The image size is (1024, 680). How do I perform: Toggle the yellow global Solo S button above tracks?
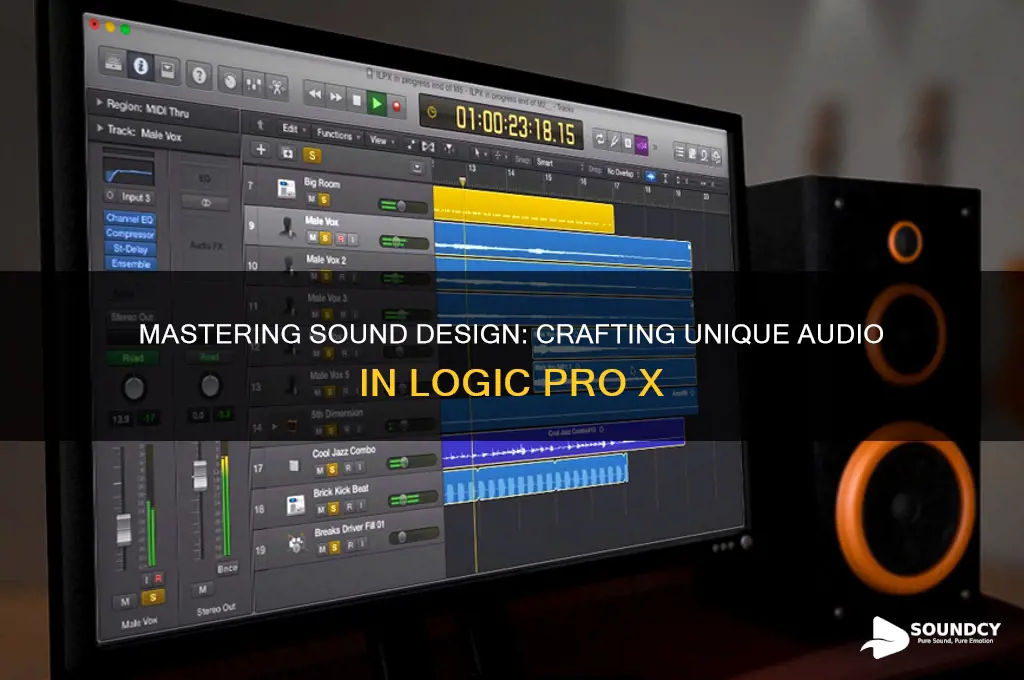coord(312,155)
